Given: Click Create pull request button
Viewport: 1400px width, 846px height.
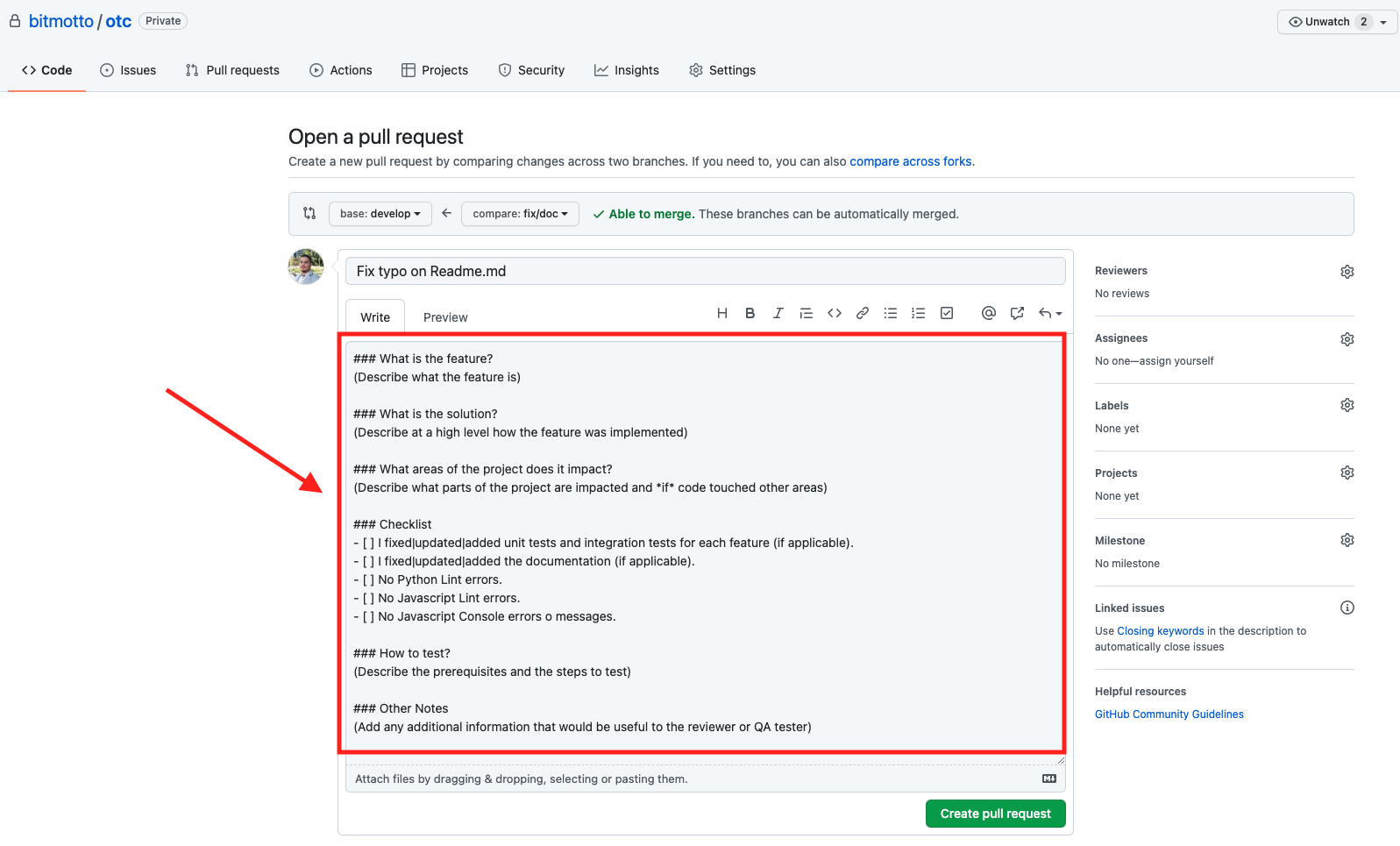Looking at the screenshot, I should [x=996, y=814].
